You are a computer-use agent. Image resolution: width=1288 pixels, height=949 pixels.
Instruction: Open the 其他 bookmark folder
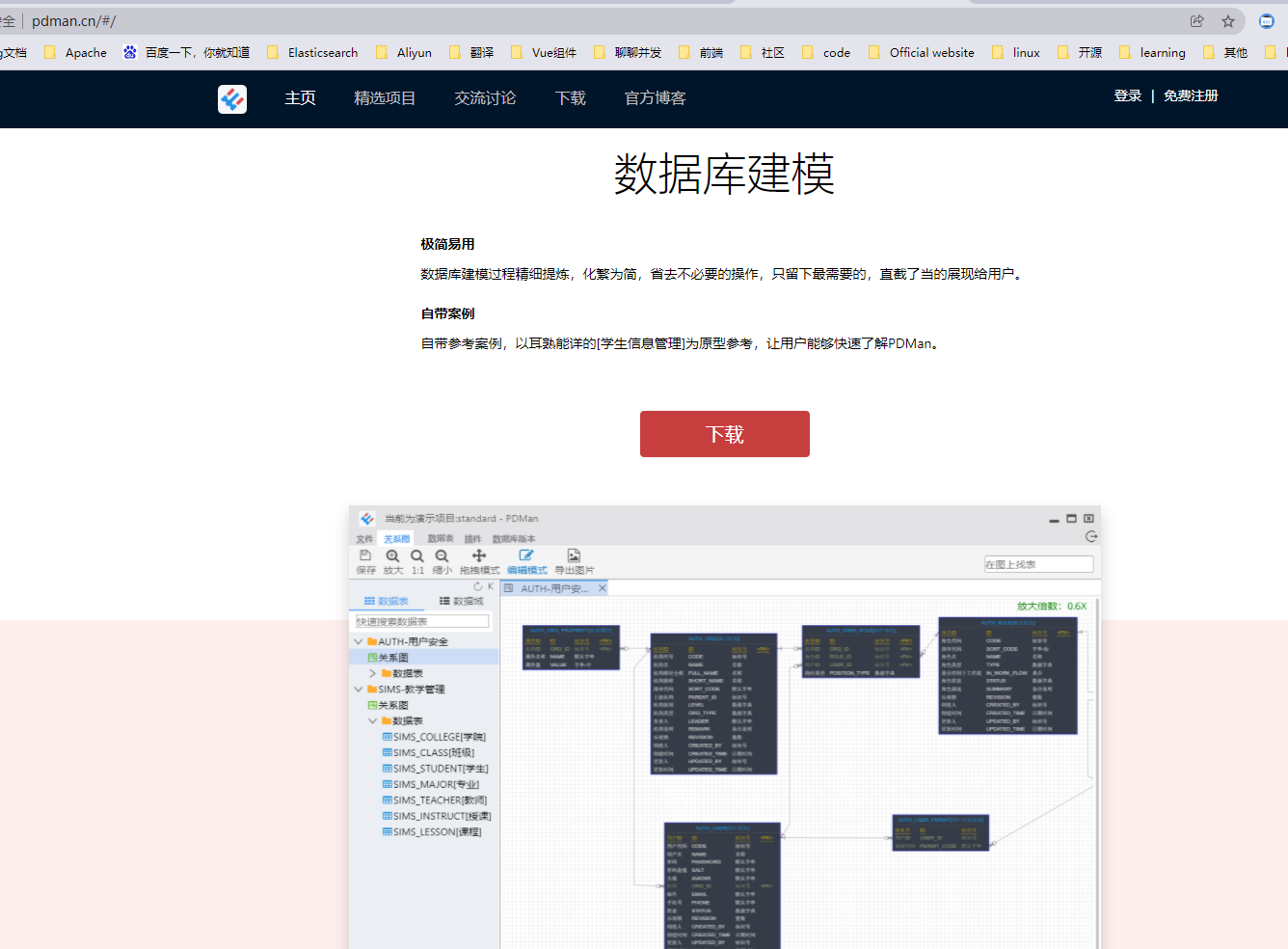[x=1225, y=53]
